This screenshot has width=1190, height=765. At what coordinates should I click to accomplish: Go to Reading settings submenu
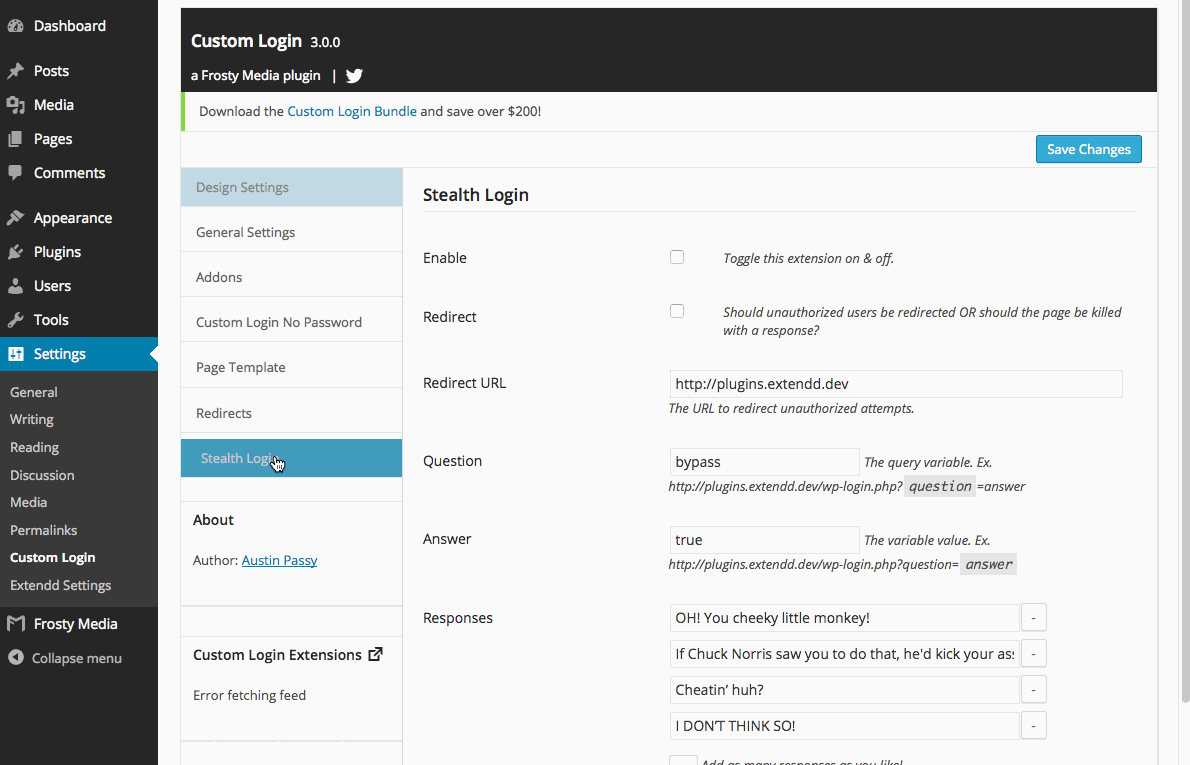coord(34,447)
